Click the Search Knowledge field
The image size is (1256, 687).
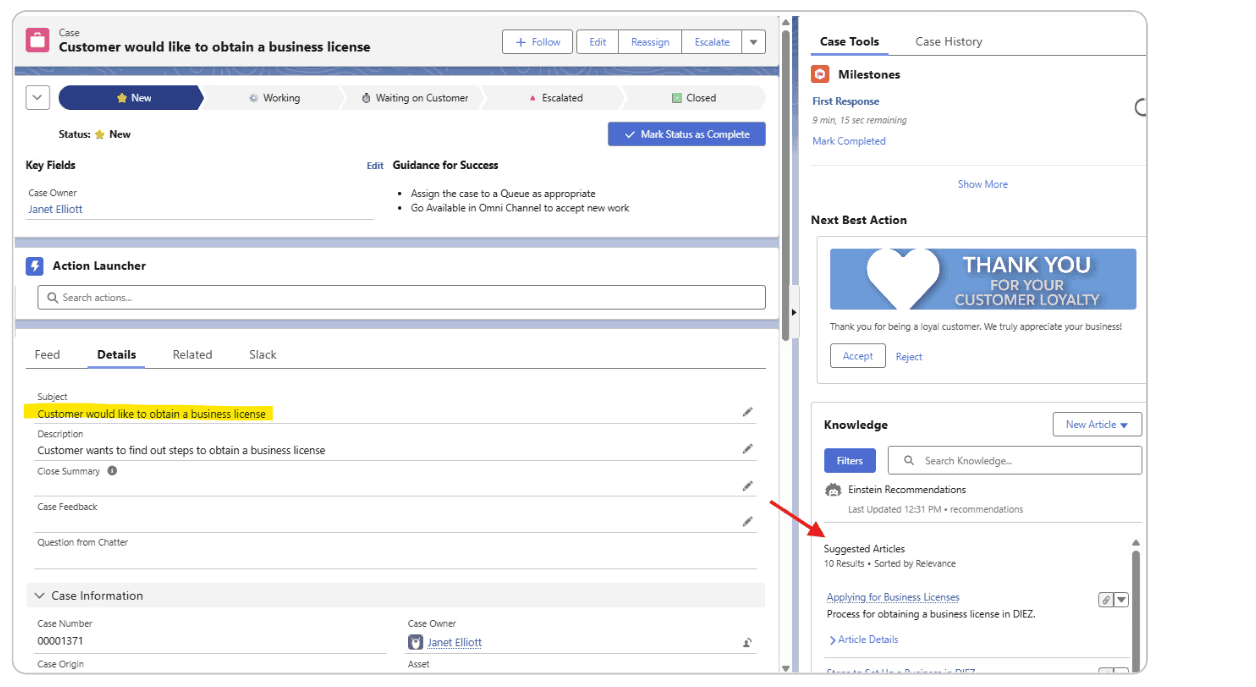pyautogui.click(x=1015, y=461)
